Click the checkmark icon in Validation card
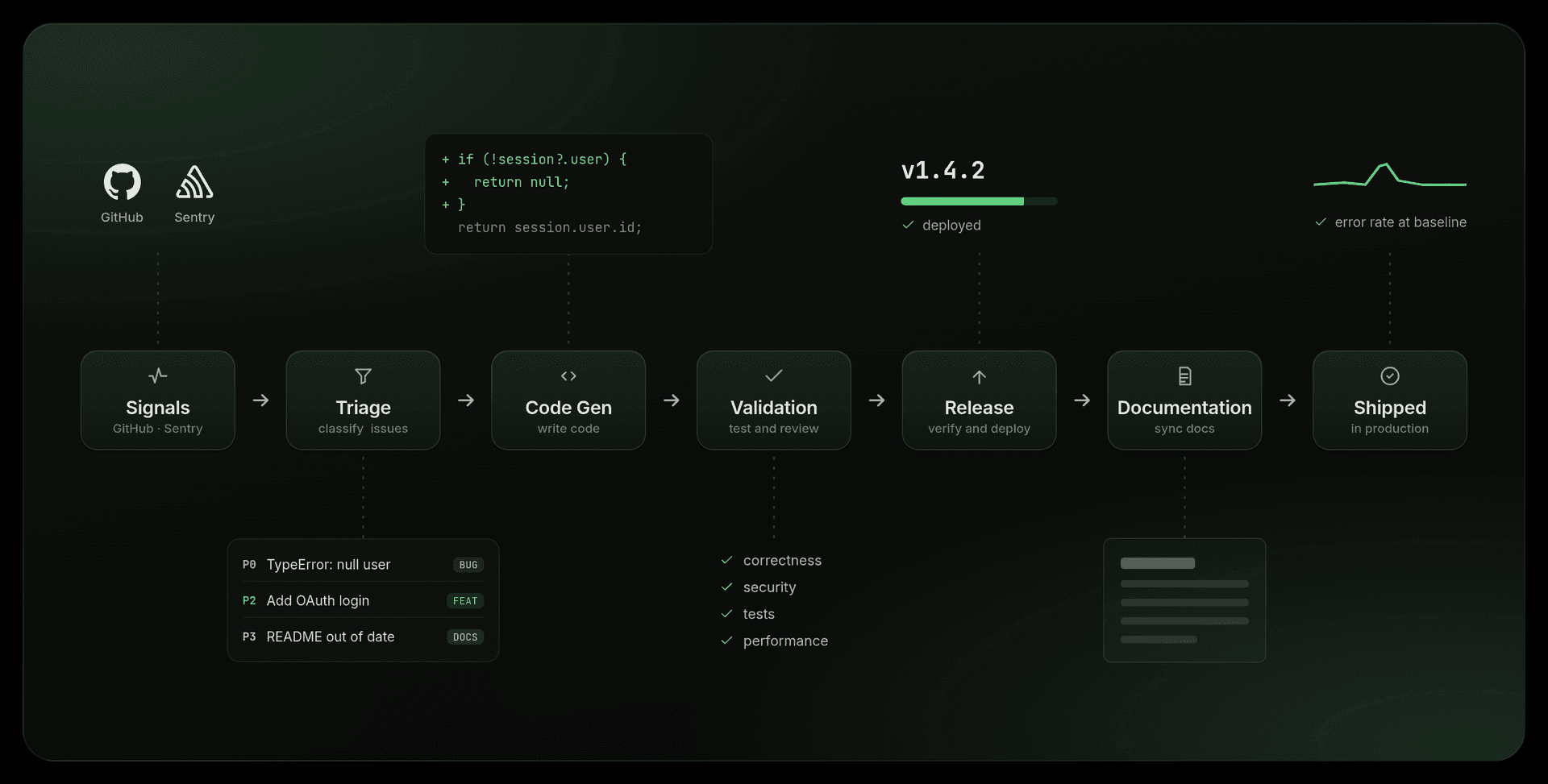Screen dimensions: 1548x784 tap(774, 375)
